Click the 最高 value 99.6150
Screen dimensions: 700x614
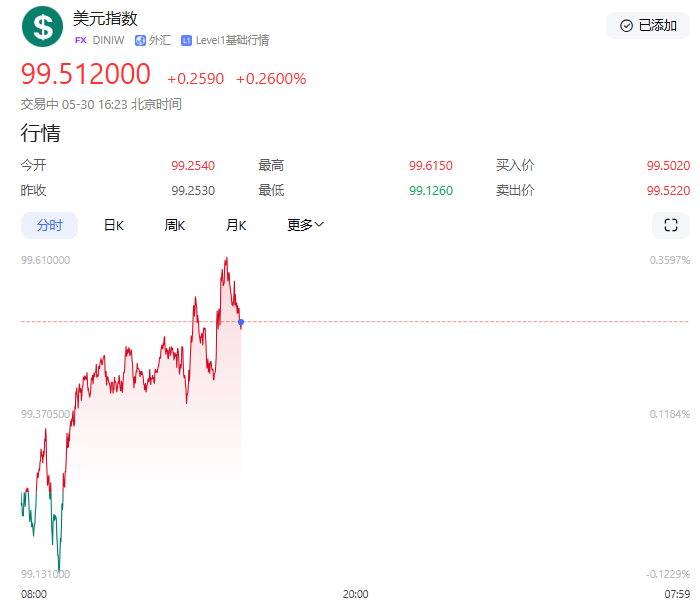(431, 166)
